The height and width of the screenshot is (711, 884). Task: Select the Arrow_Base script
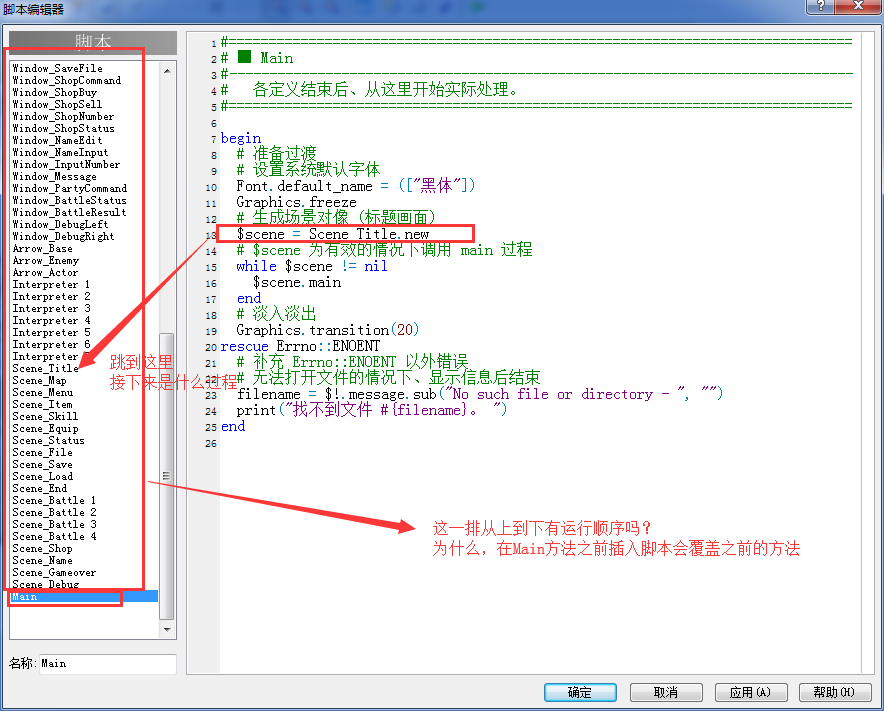click(x=42, y=249)
